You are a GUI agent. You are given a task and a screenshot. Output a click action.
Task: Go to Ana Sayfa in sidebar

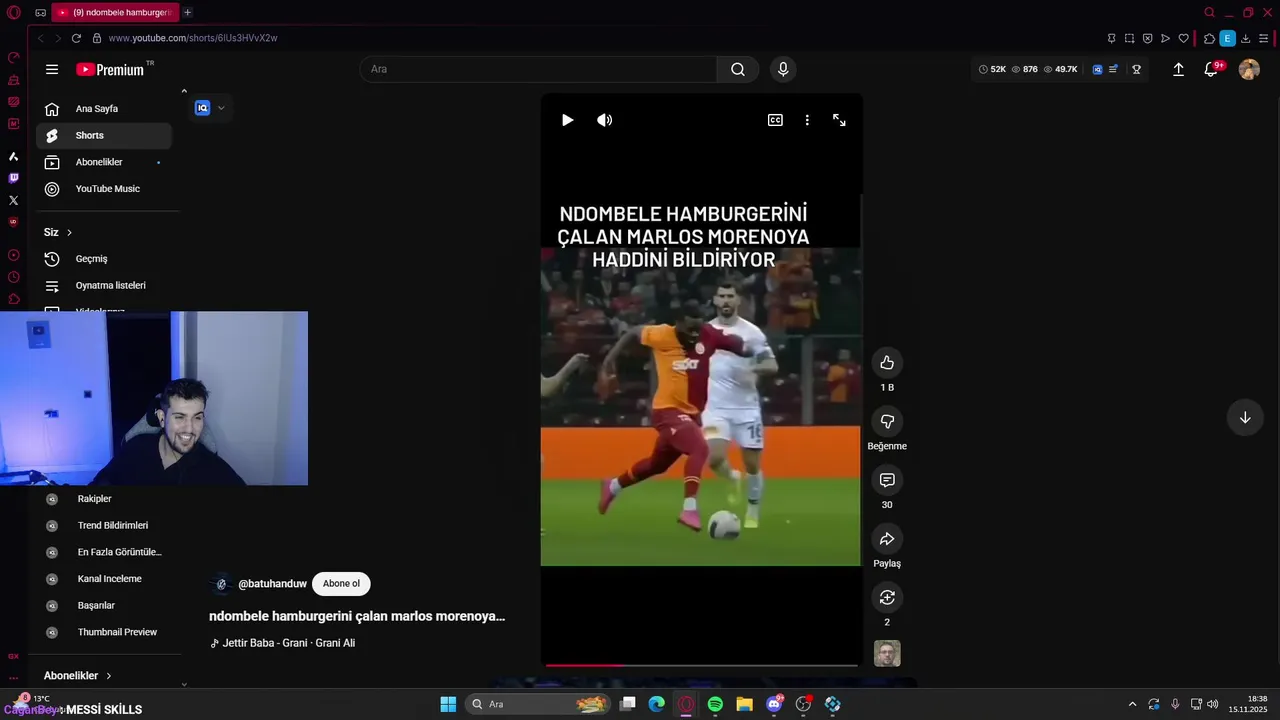point(104,109)
